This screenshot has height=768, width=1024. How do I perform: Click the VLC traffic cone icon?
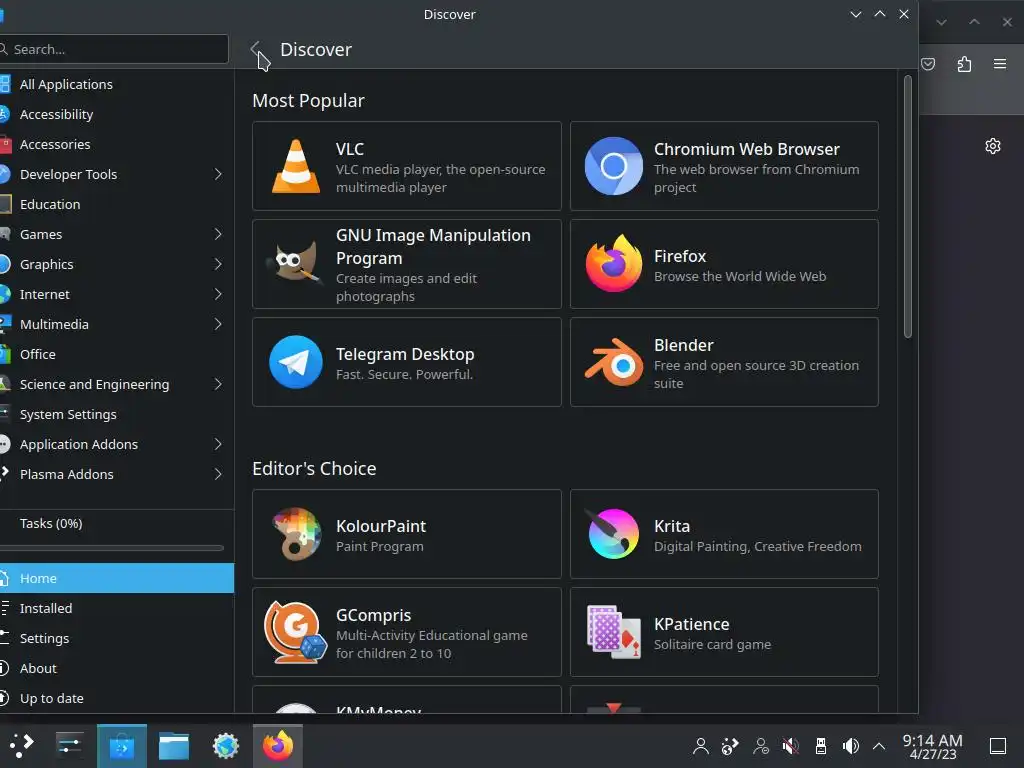pyautogui.click(x=296, y=167)
